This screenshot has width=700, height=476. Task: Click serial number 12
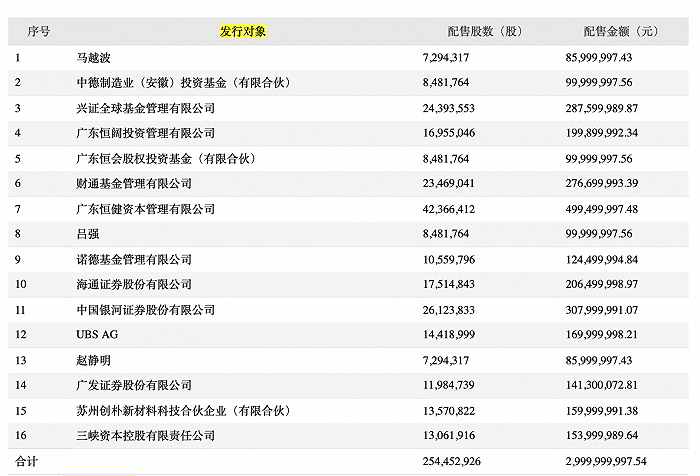point(21,334)
